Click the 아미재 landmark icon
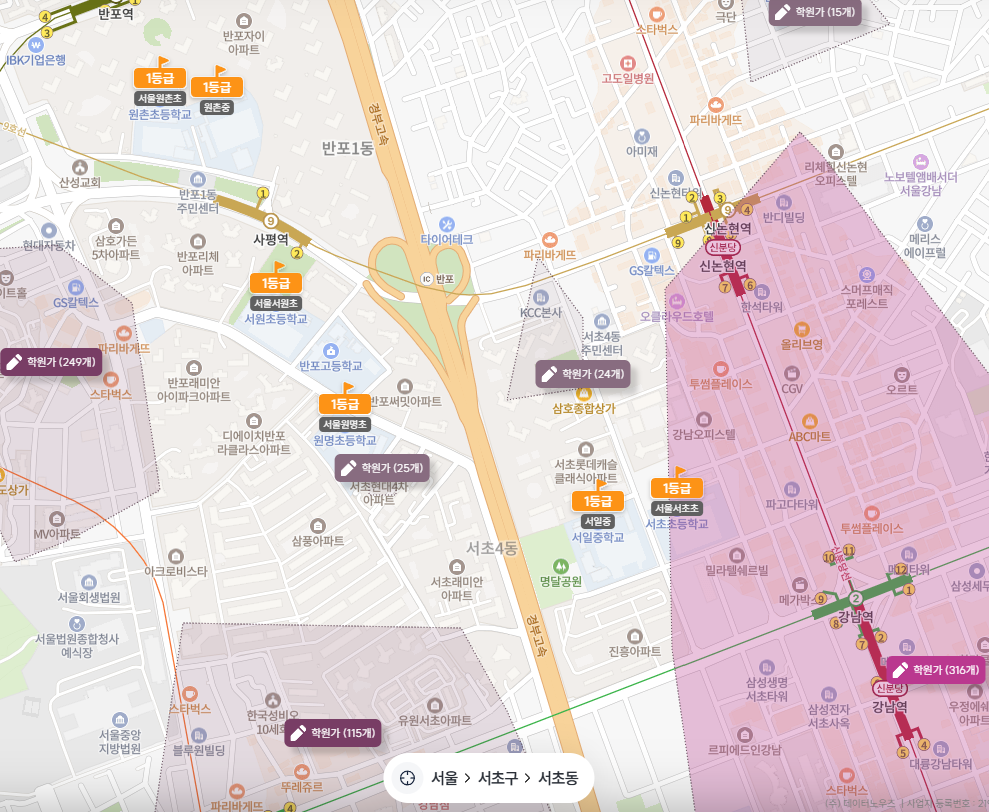This screenshot has height=812, width=989. [641, 137]
